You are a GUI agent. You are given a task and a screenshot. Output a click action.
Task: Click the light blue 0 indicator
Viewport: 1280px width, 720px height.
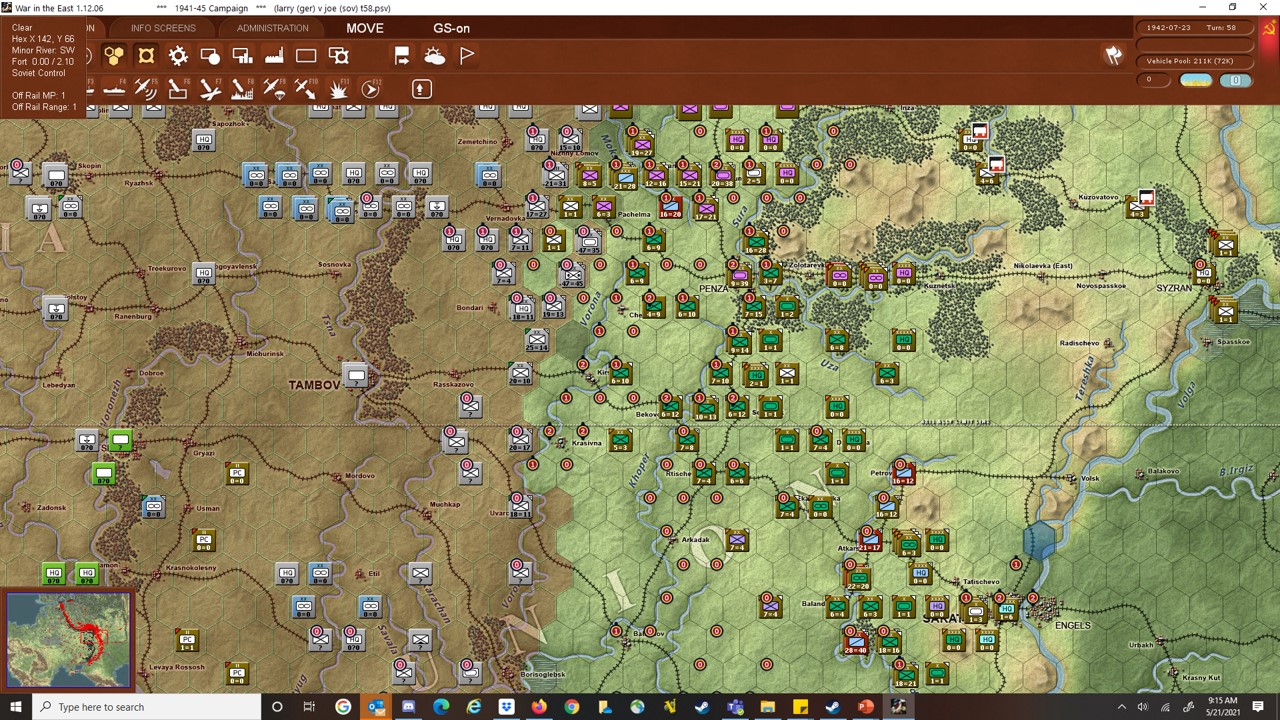pyautogui.click(x=1236, y=80)
